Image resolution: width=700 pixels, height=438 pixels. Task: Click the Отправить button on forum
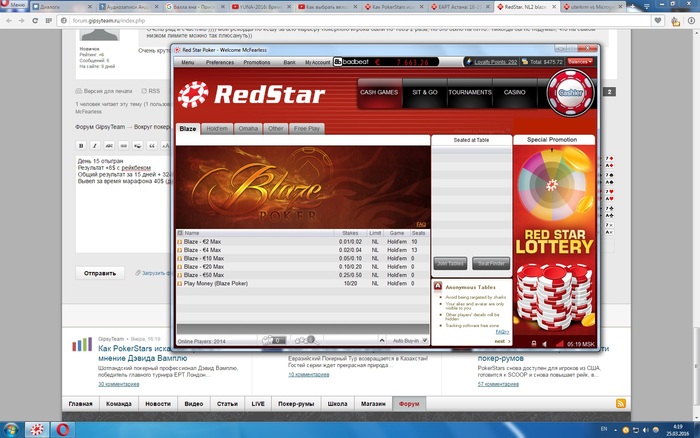point(100,273)
